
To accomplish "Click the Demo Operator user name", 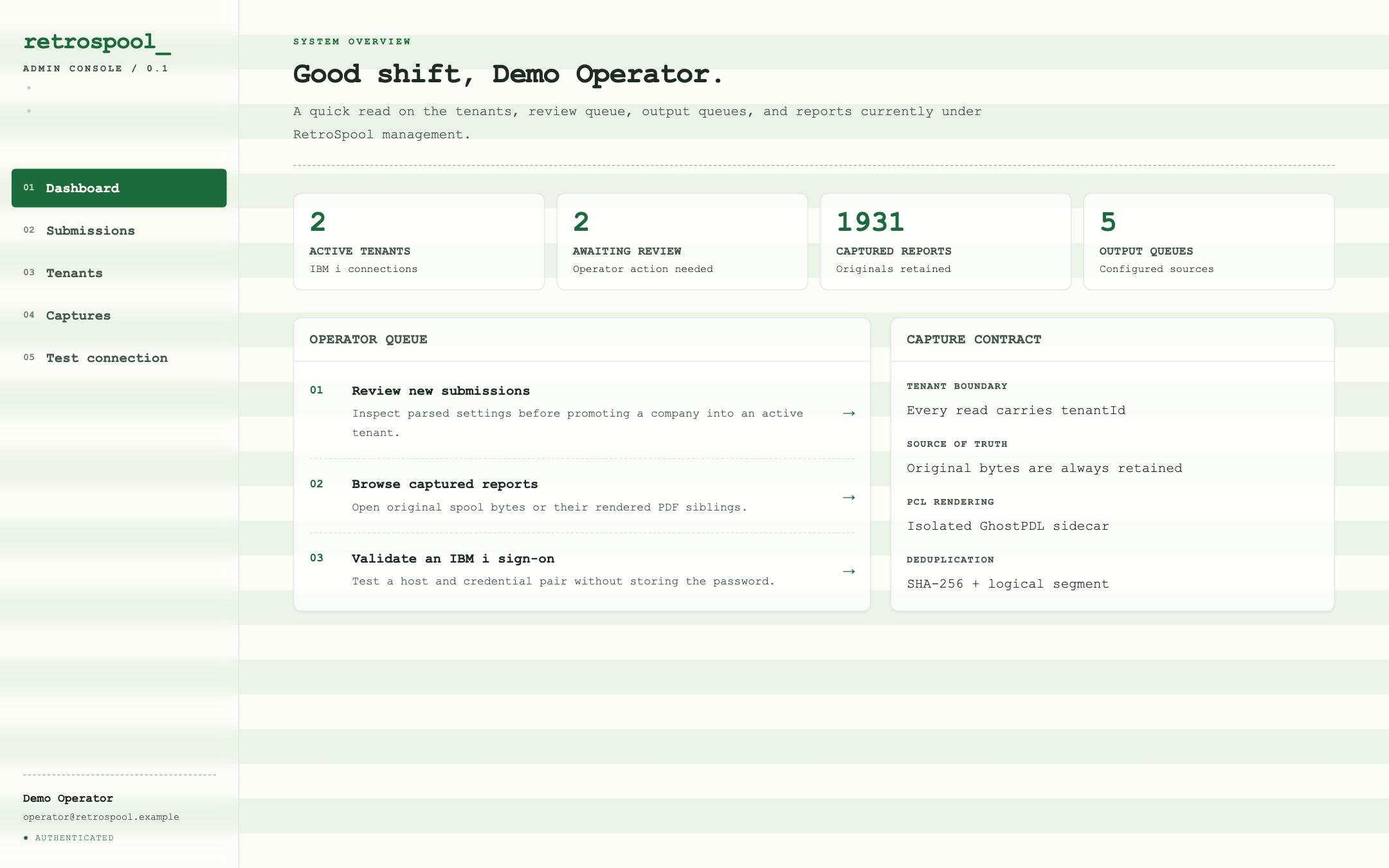I will point(68,798).
